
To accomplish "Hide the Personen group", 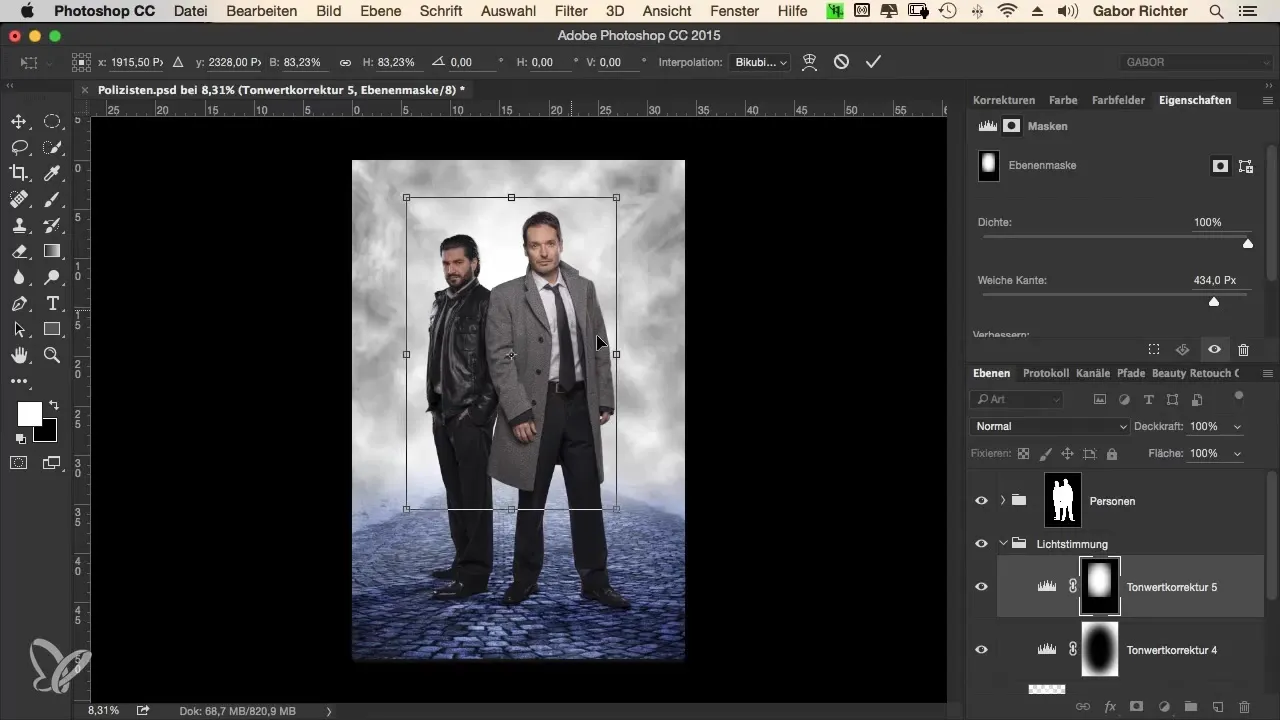I will pos(981,500).
